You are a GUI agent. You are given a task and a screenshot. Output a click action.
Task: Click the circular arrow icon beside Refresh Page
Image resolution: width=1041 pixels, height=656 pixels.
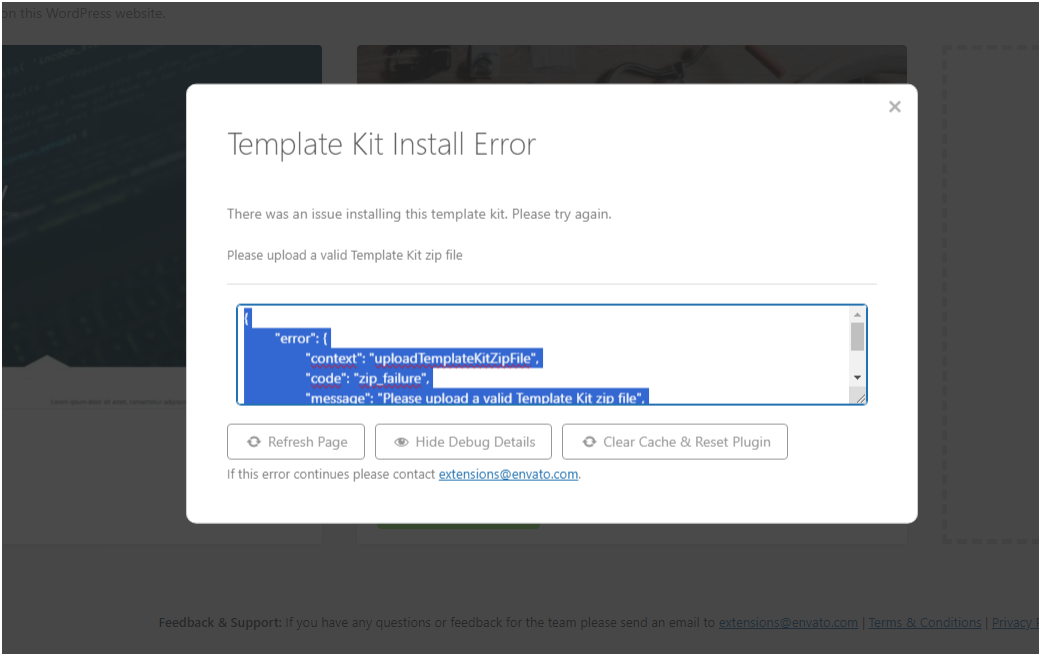click(x=253, y=442)
